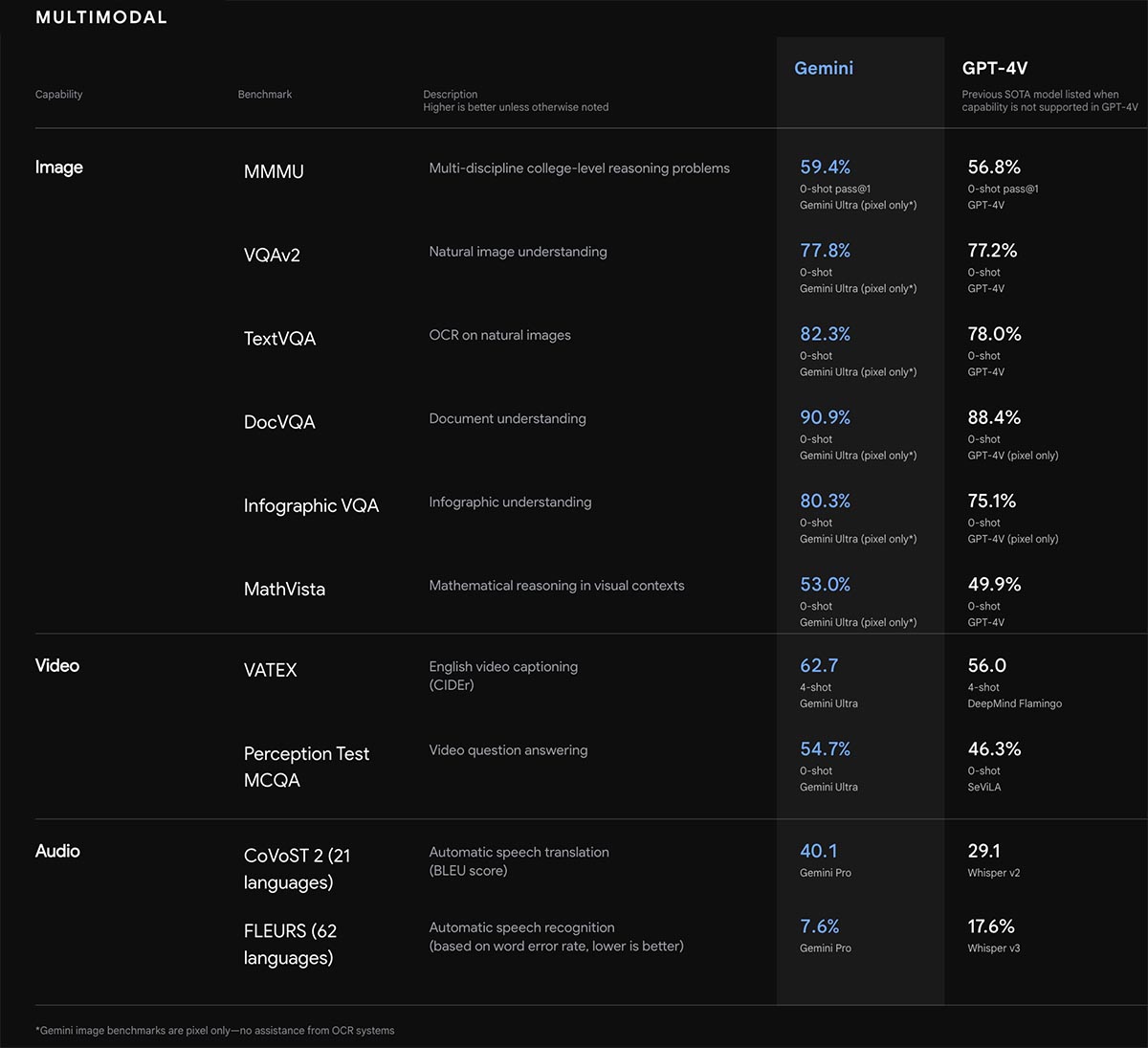Select the VATEX benchmark name
The height and width of the screenshot is (1048, 1148).
(271, 670)
